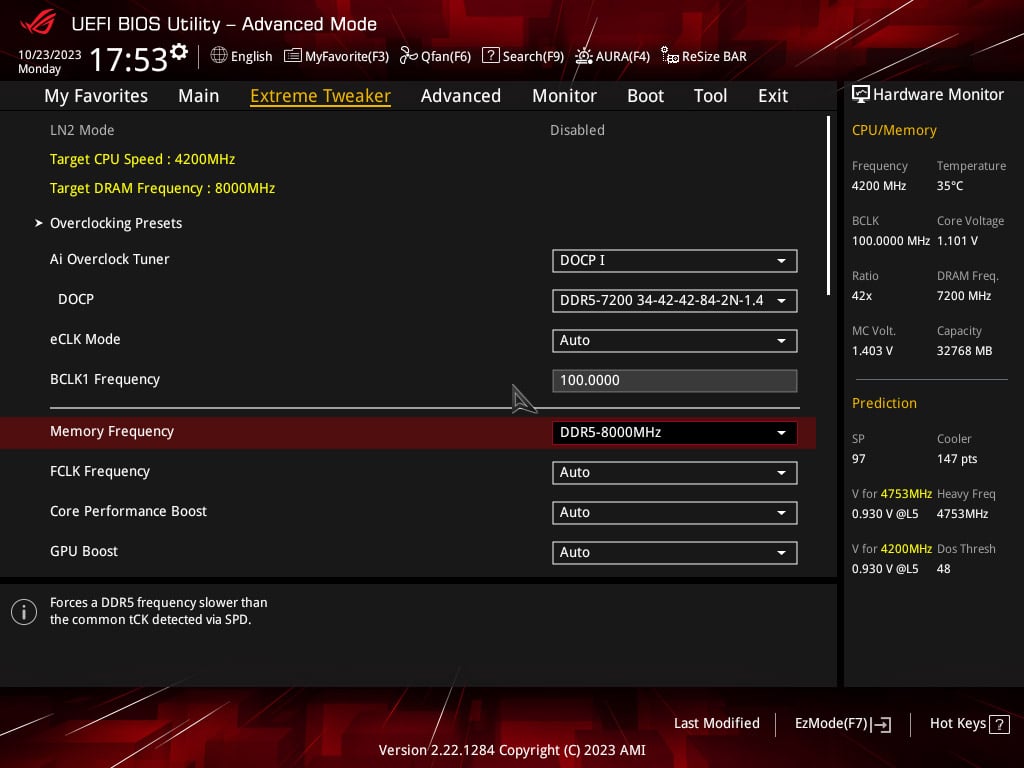Click the 7200 MHz DRAM Freq. value
1024x768 pixels.
pos(964,296)
